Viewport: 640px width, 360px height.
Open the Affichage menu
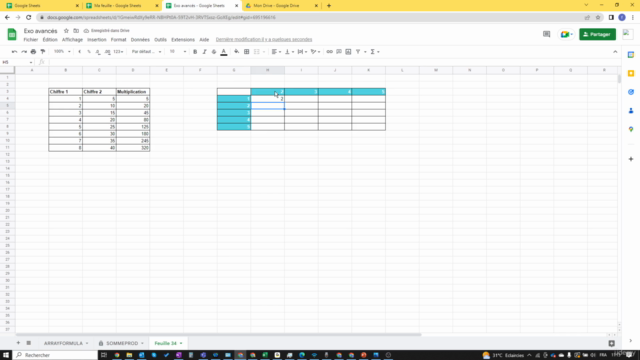click(72, 40)
